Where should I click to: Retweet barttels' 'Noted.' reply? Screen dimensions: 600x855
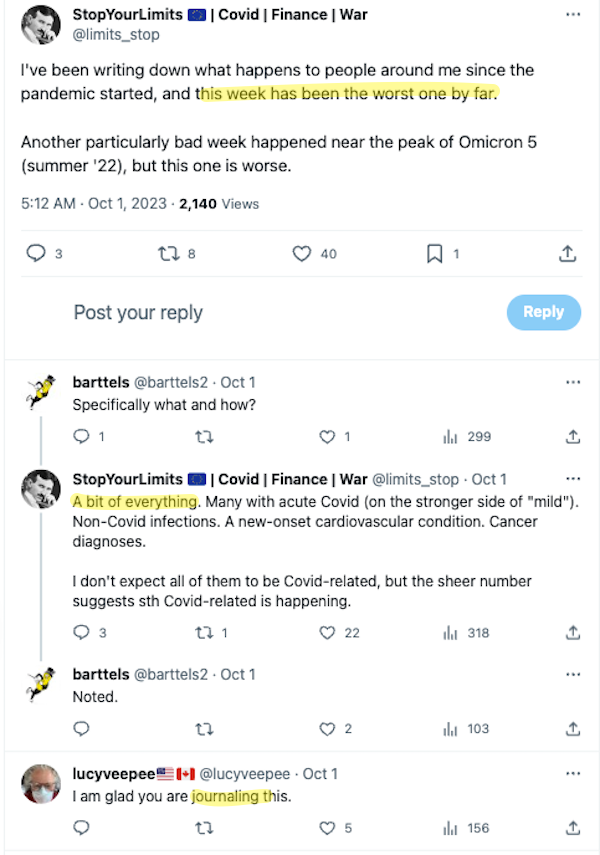click(x=204, y=729)
